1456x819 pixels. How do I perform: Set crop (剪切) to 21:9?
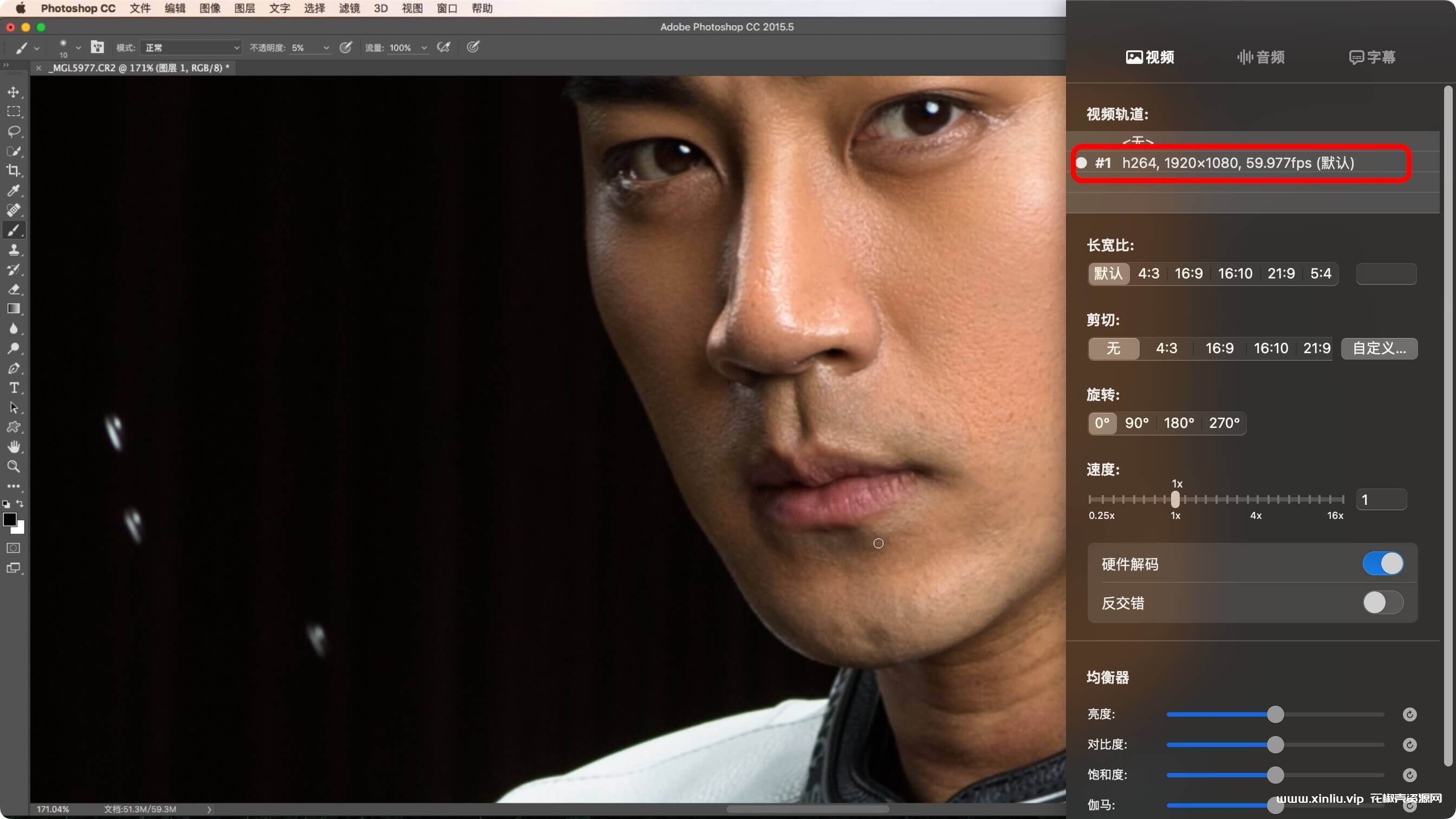(x=1316, y=348)
